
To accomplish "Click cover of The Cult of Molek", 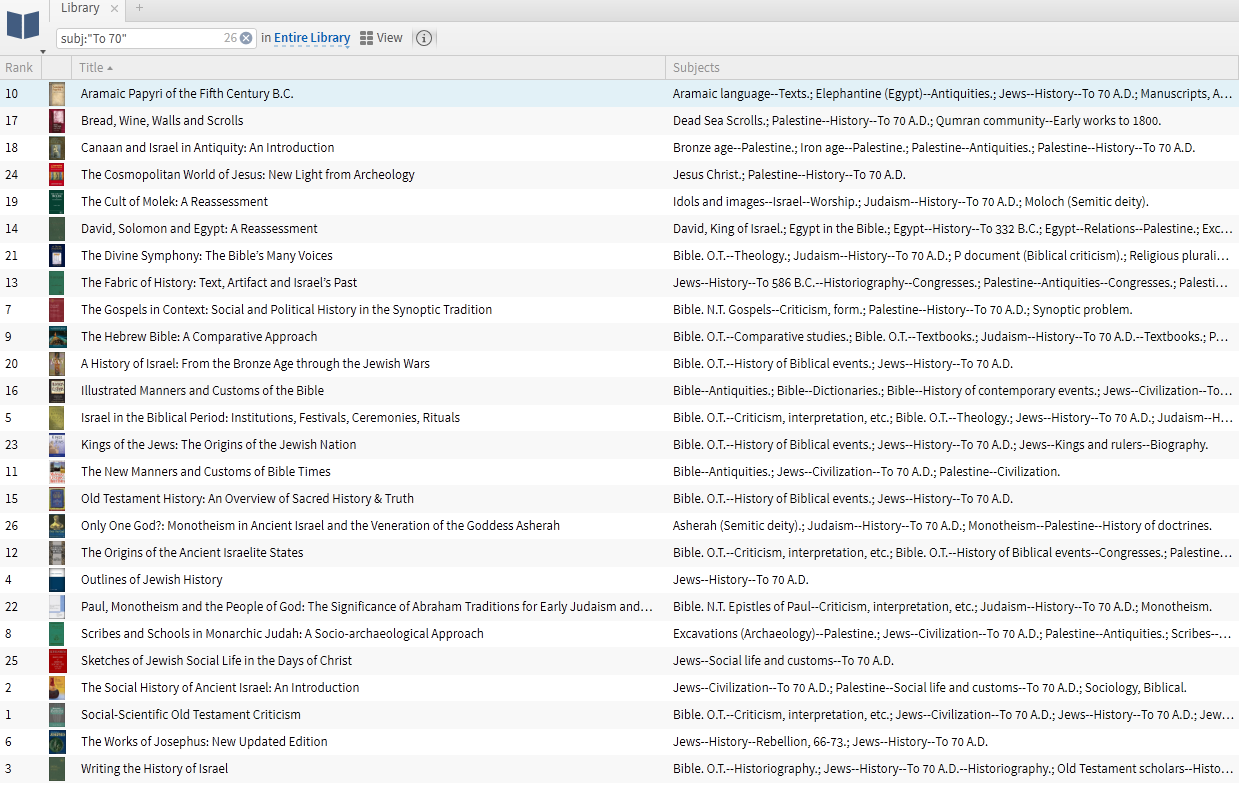I will 57,202.
